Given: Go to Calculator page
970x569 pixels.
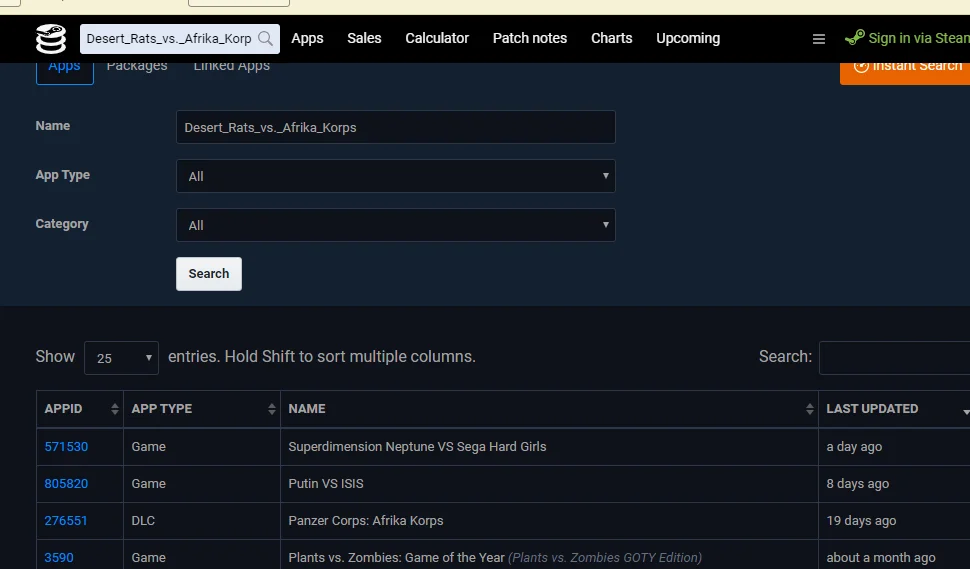Looking at the screenshot, I should coord(437,38).
